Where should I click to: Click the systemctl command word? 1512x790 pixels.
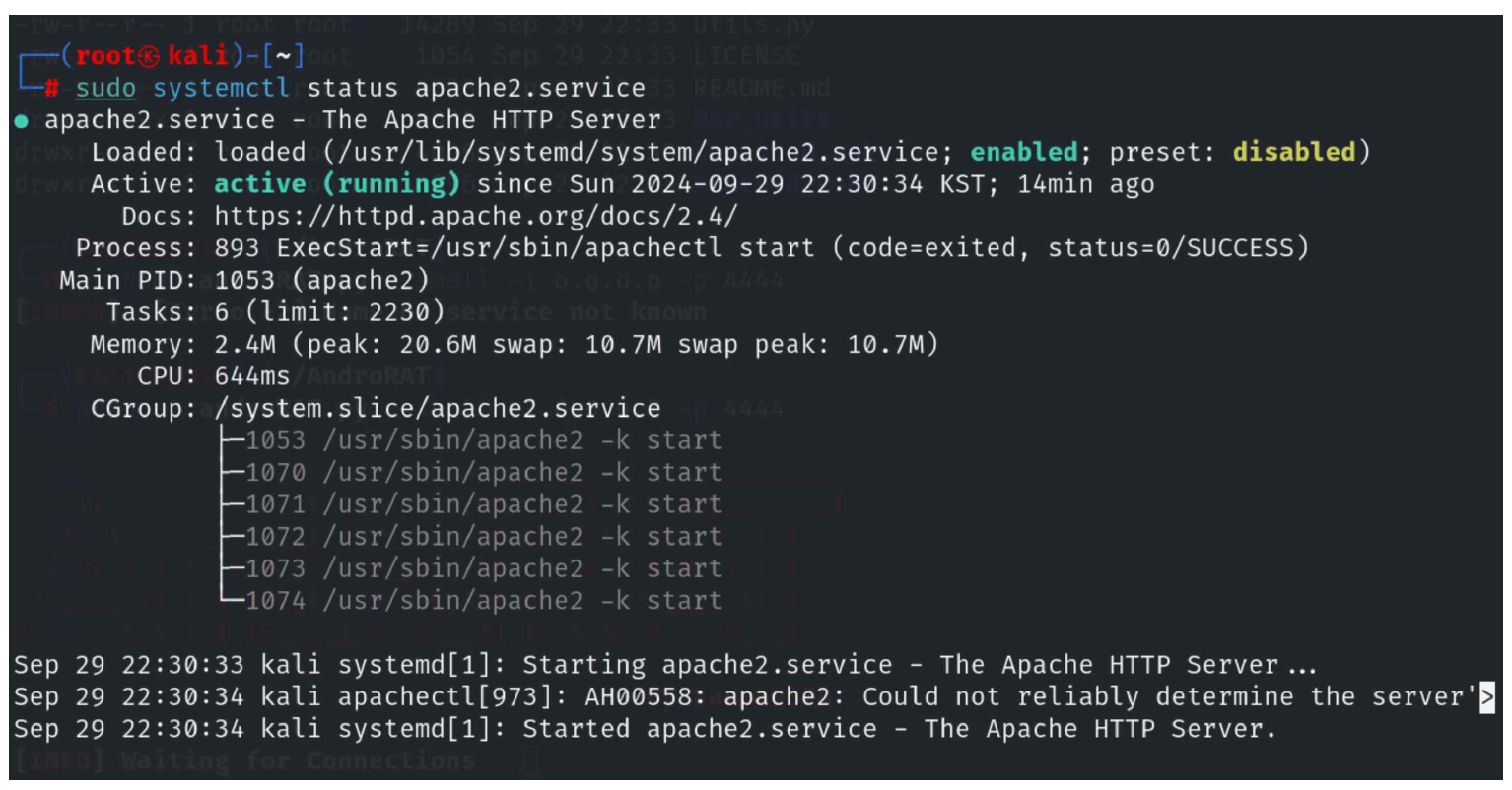click(x=221, y=89)
